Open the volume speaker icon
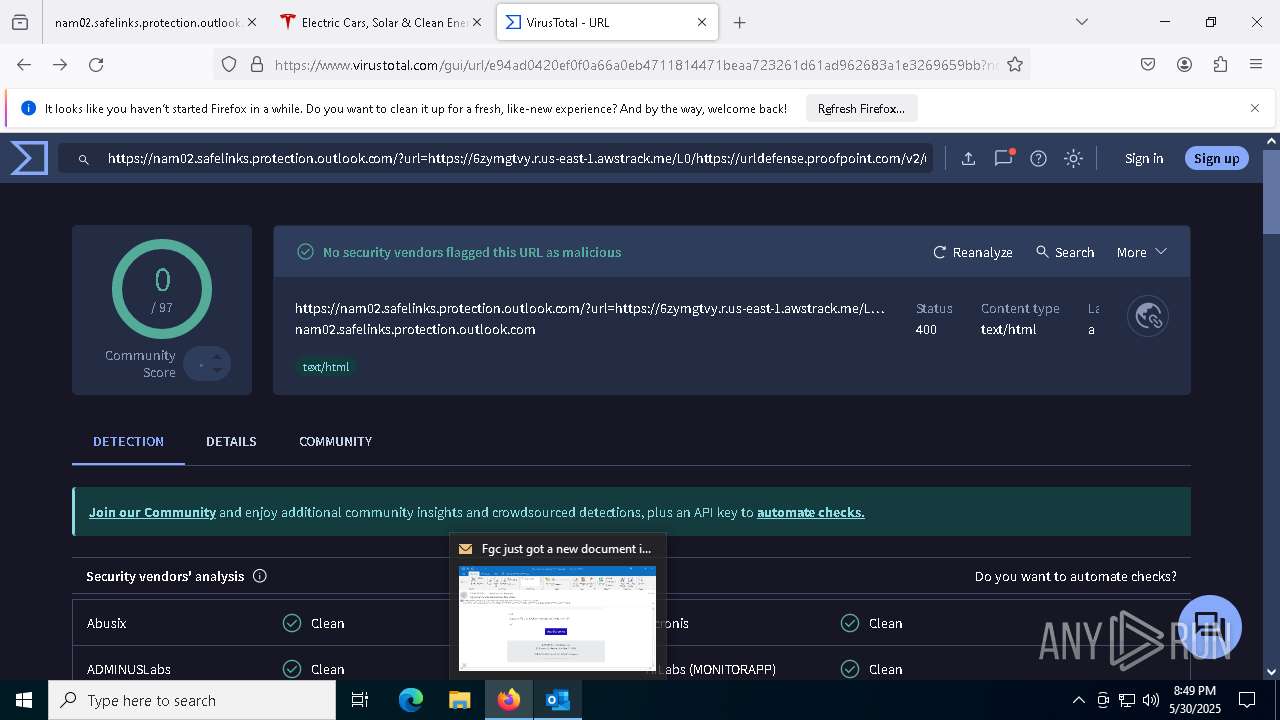 pyautogui.click(x=1151, y=700)
